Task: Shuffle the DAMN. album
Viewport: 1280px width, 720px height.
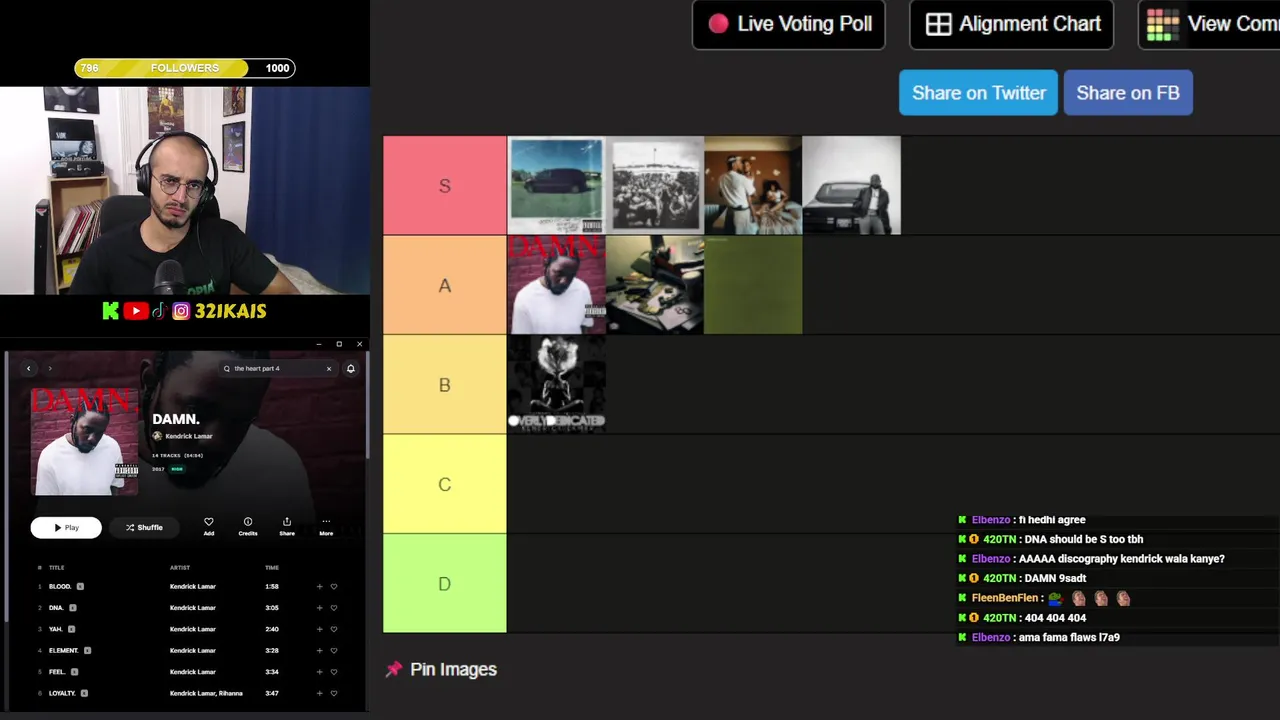Action: [144, 527]
